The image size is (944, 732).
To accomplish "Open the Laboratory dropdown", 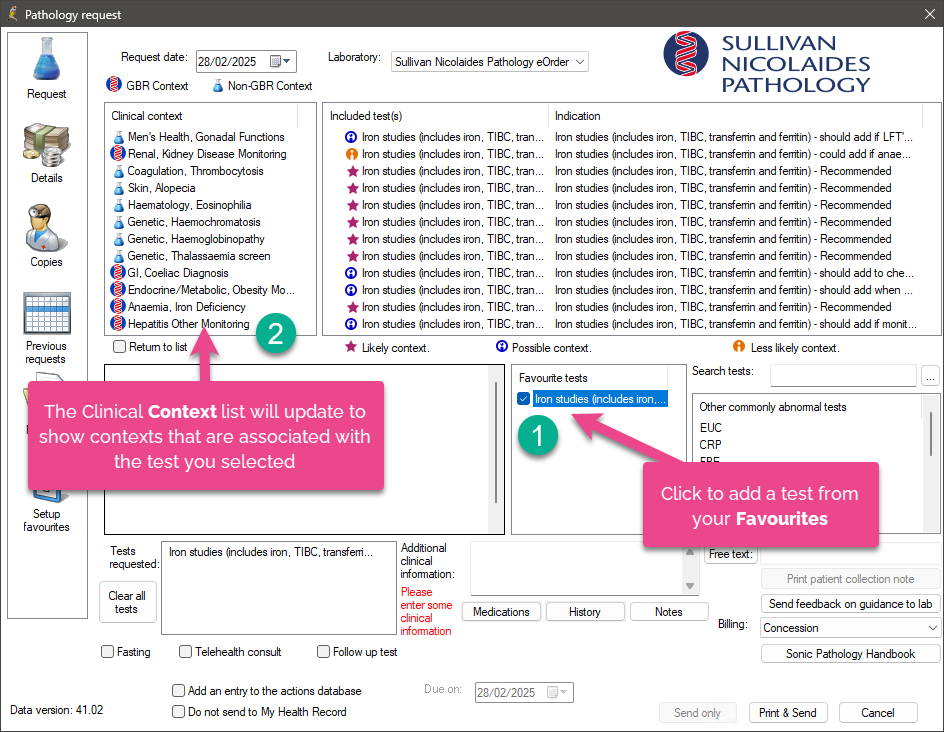I will pyautogui.click(x=578, y=61).
